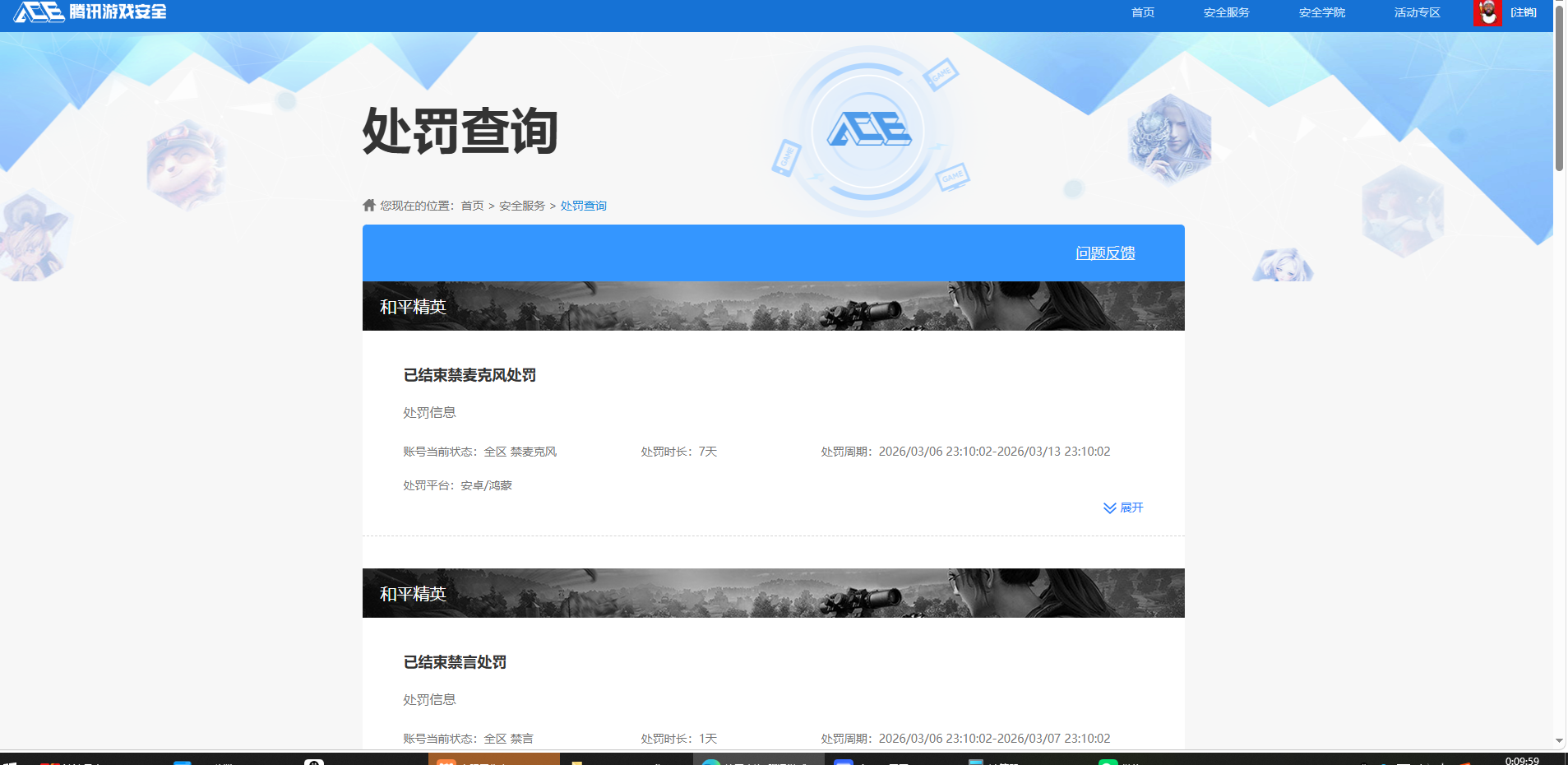1568x765 pixels.
Task: Open the 安全服务 navigation menu
Action: pyautogui.click(x=1226, y=12)
